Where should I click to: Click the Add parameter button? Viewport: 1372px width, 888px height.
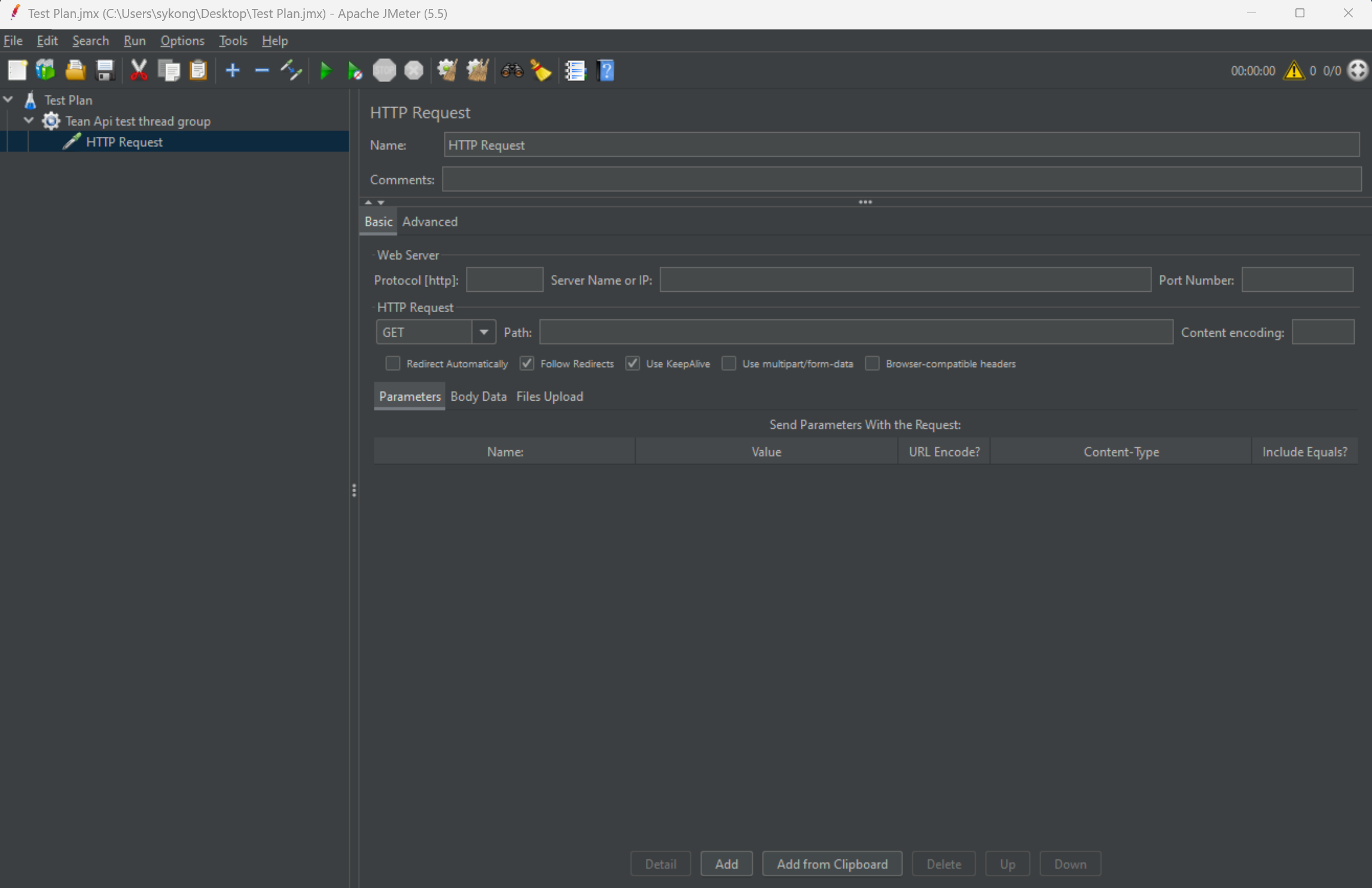point(726,863)
